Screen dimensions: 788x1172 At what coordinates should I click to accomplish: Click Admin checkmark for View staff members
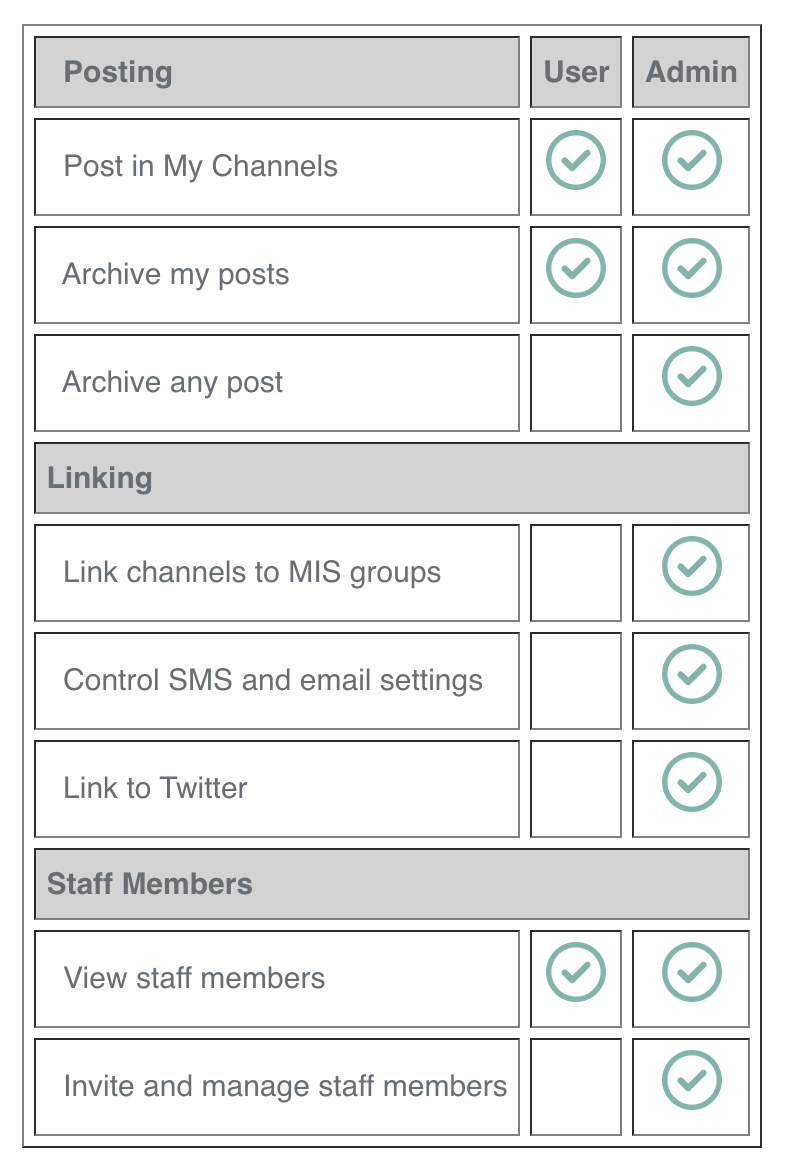(x=692, y=972)
